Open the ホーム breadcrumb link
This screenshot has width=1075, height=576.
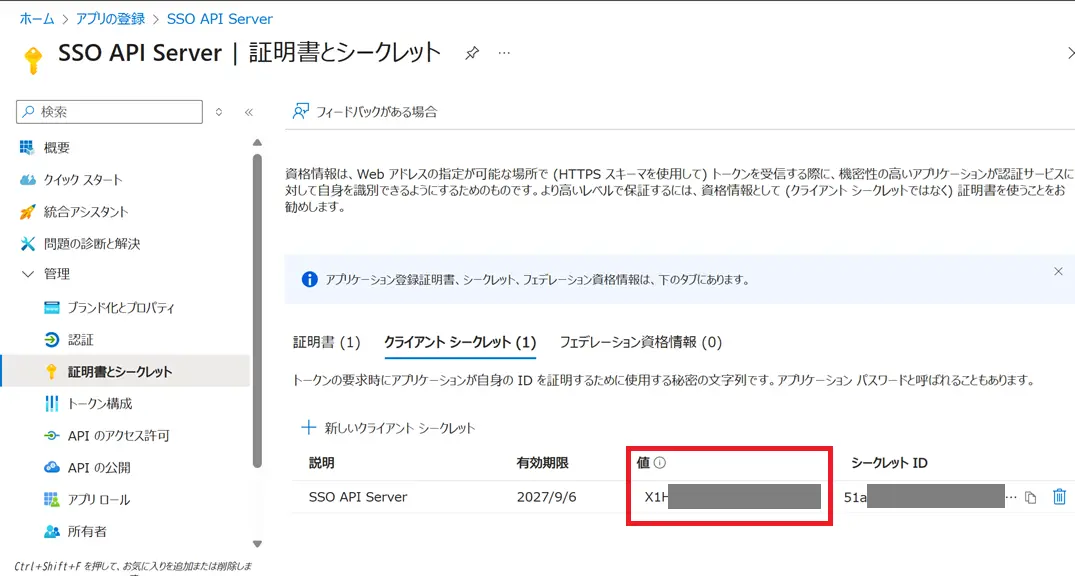pyautogui.click(x=37, y=19)
